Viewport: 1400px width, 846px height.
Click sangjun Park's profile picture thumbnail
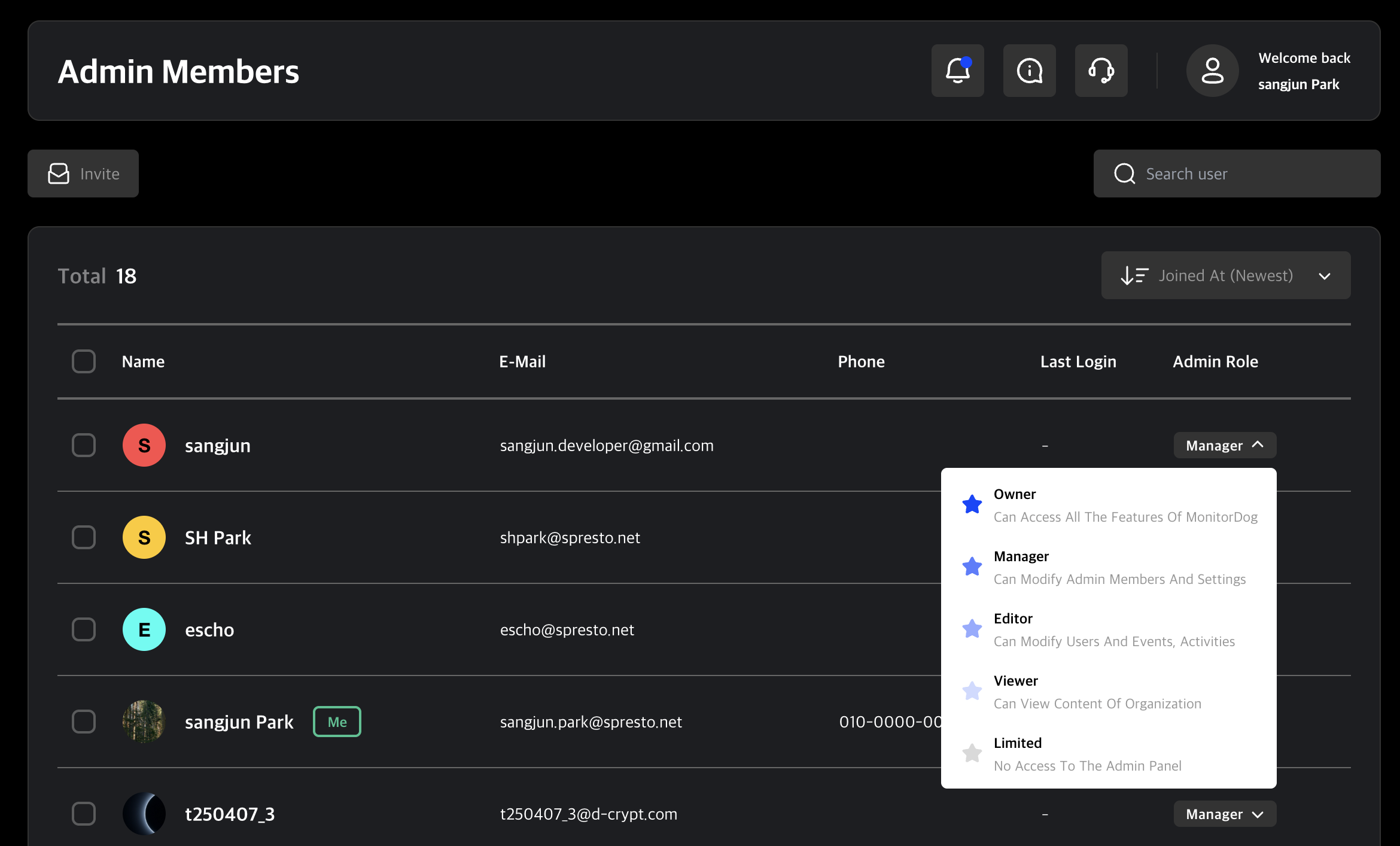click(144, 722)
